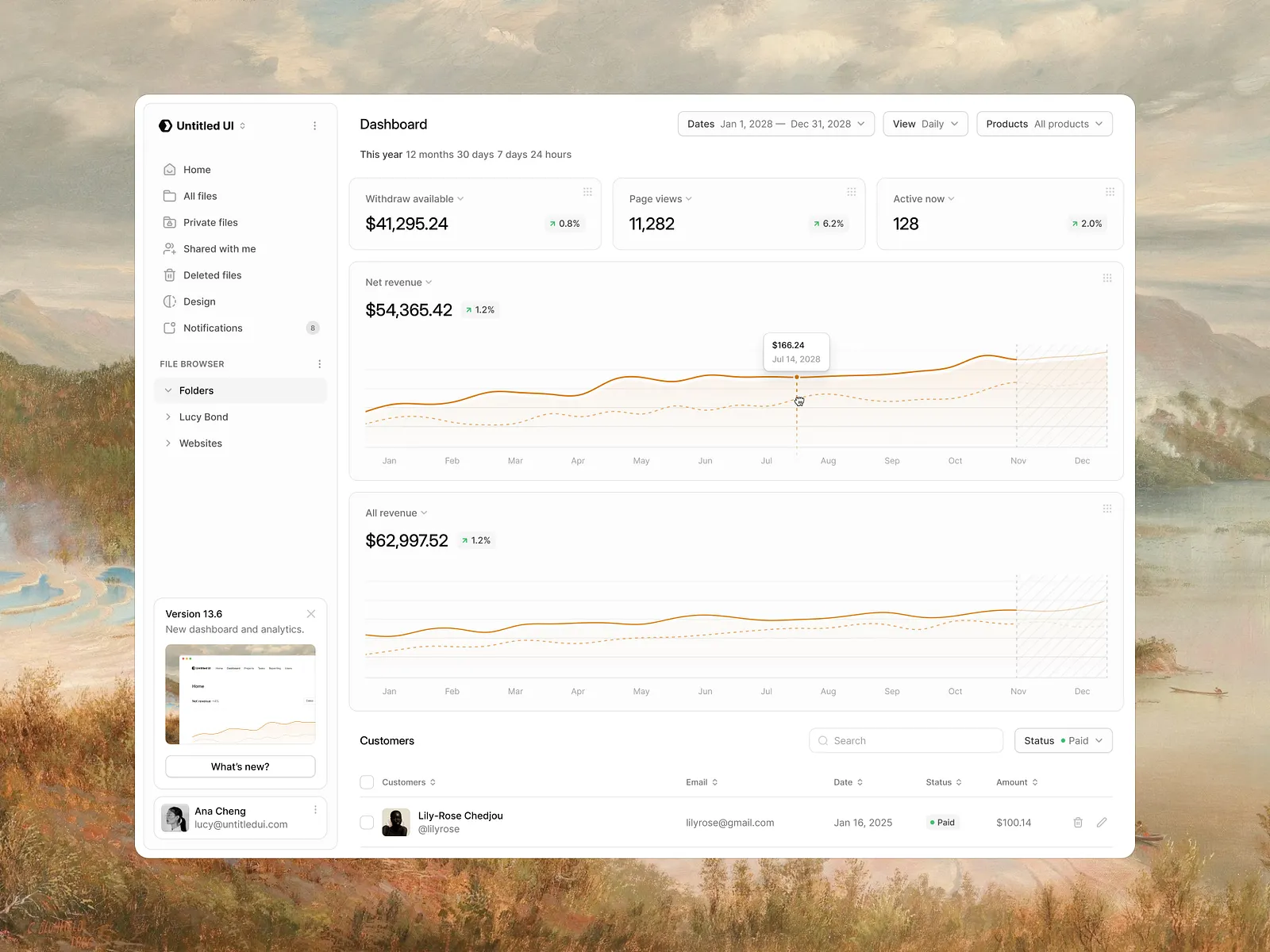Click the 2.0% change badge

click(x=1087, y=224)
